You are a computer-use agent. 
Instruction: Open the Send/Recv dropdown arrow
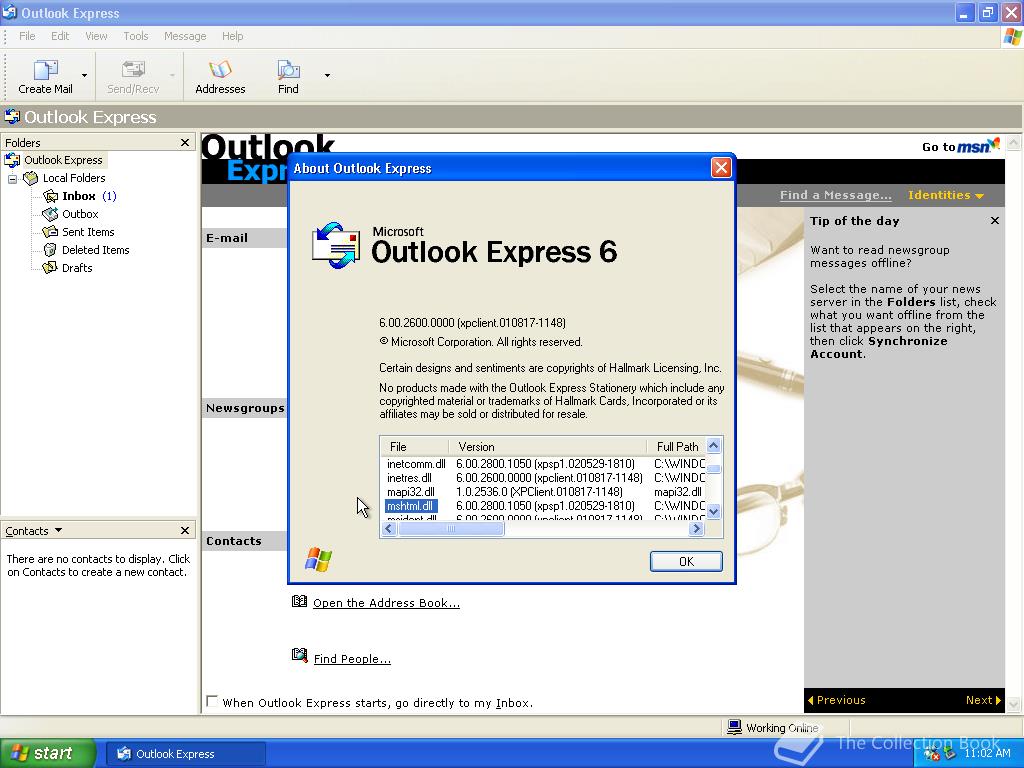[172, 76]
